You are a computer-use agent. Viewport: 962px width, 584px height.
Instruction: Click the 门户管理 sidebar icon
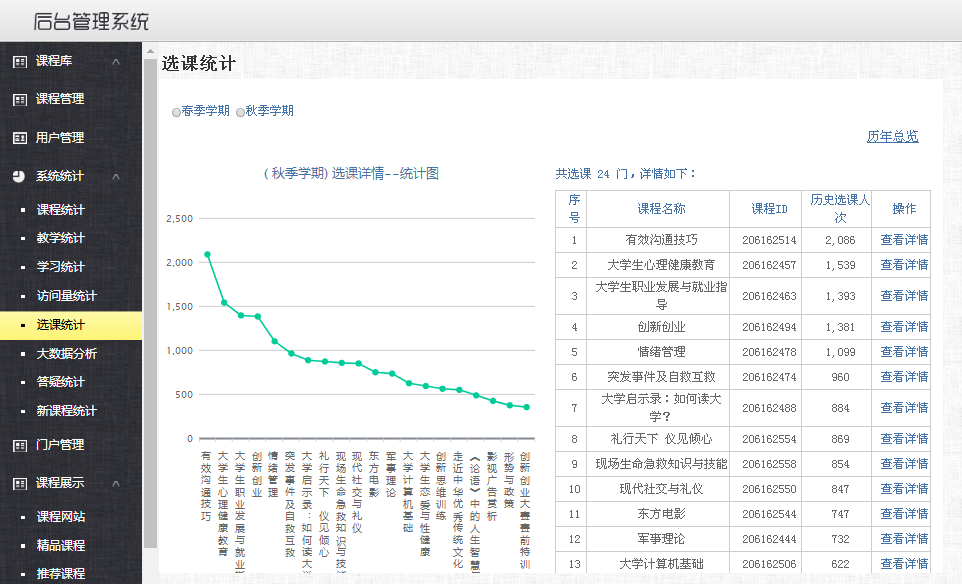click(x=19, y=445)
